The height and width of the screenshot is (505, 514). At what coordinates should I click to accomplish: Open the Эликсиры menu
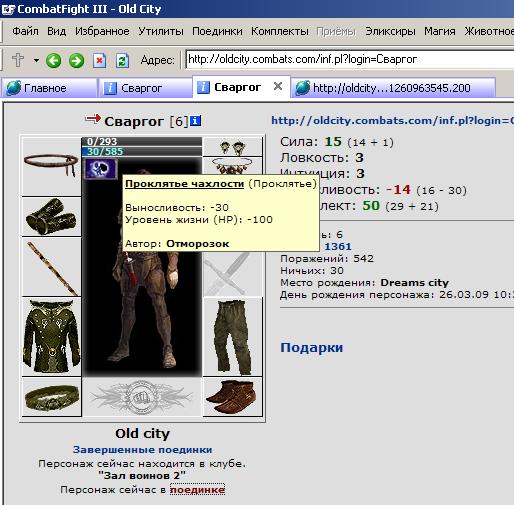coord(390,31)
